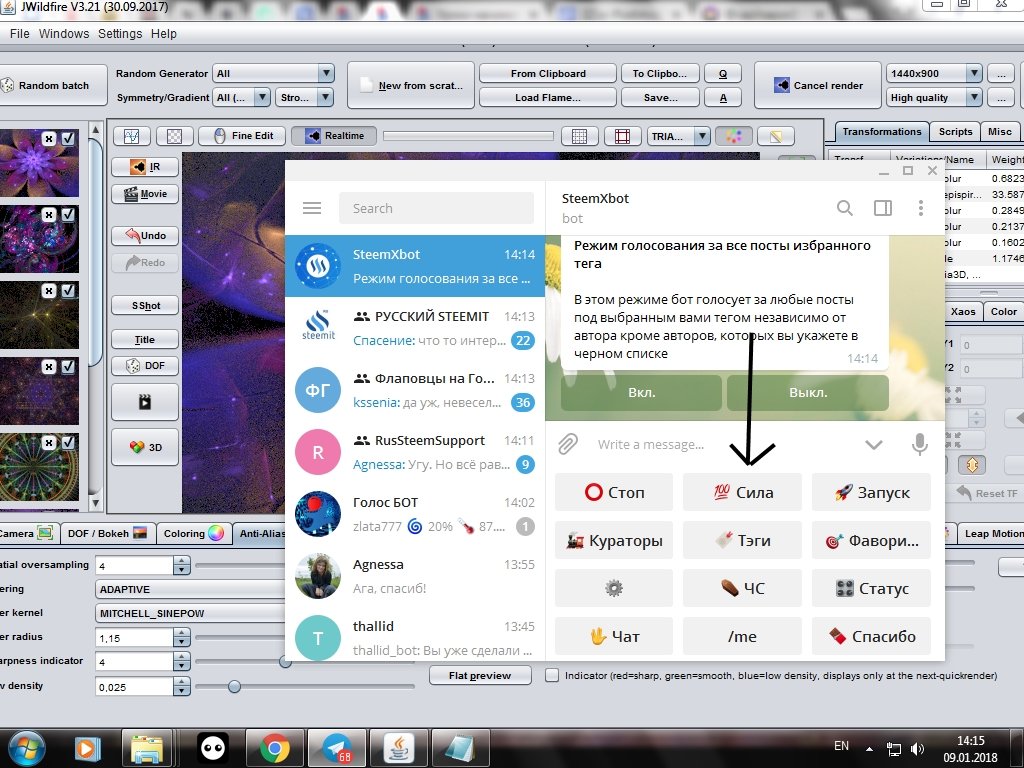Open the File menu

coord(20,33)
